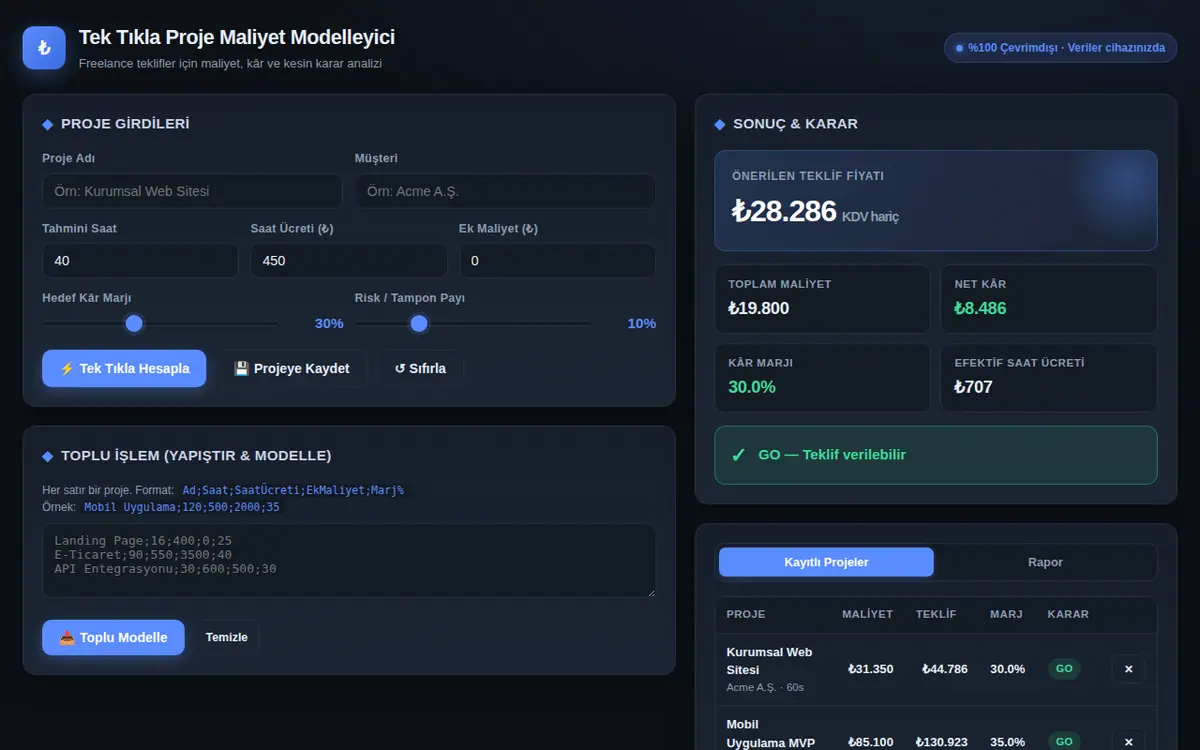Click the Acme A.Ş. · 60s subtitle
This screenshot has width=1200, height=750.
[765, 688]
